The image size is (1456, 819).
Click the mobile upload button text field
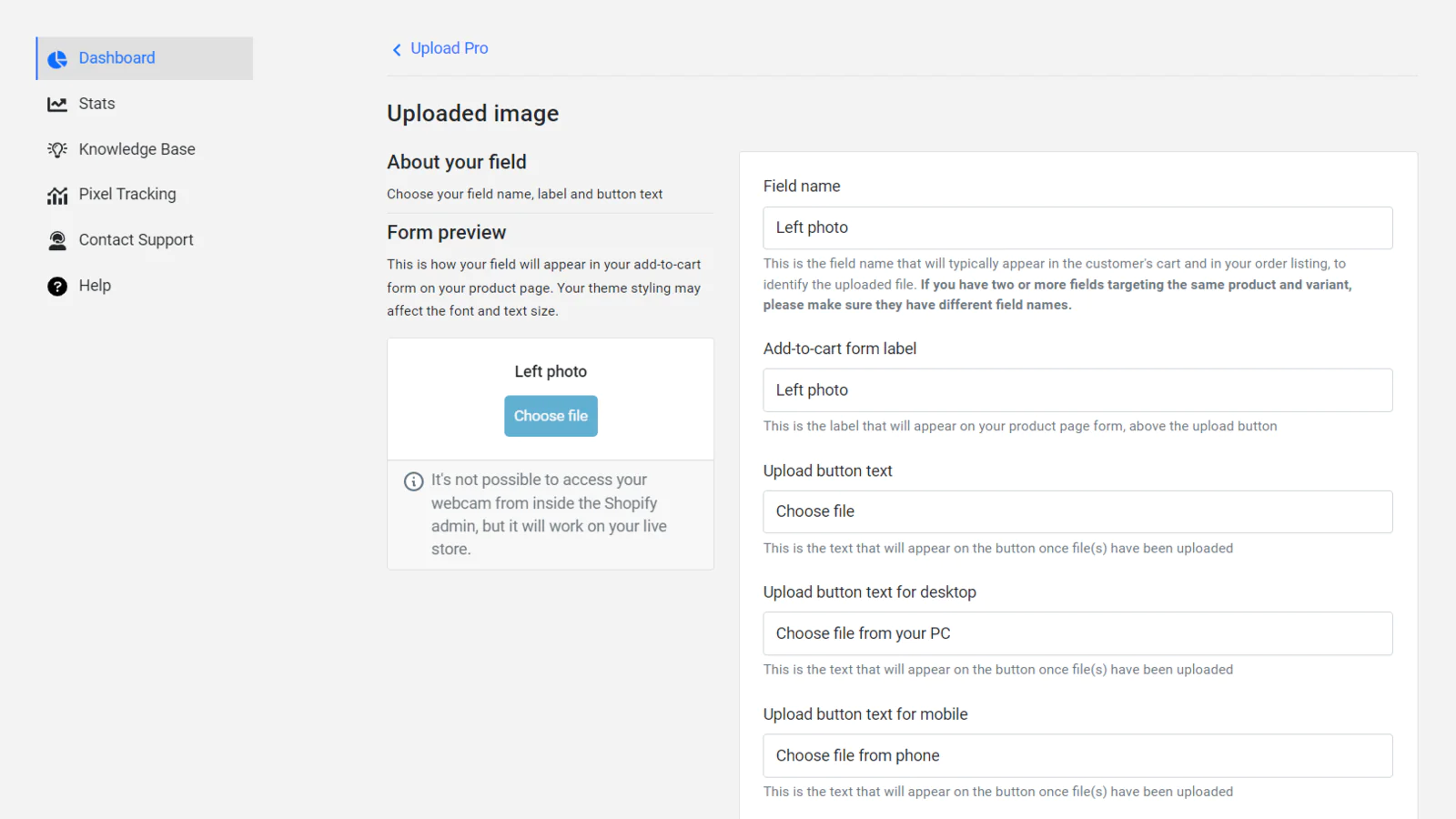pos(1077,755)
